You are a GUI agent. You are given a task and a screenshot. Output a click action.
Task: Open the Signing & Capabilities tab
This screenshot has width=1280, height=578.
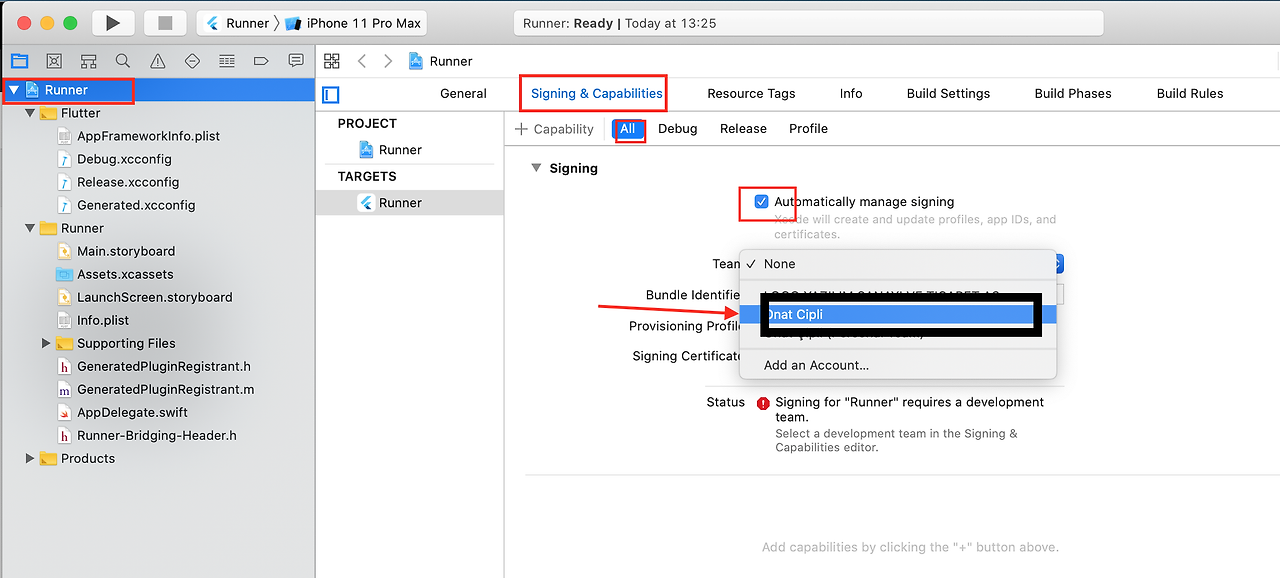(596, 93)
